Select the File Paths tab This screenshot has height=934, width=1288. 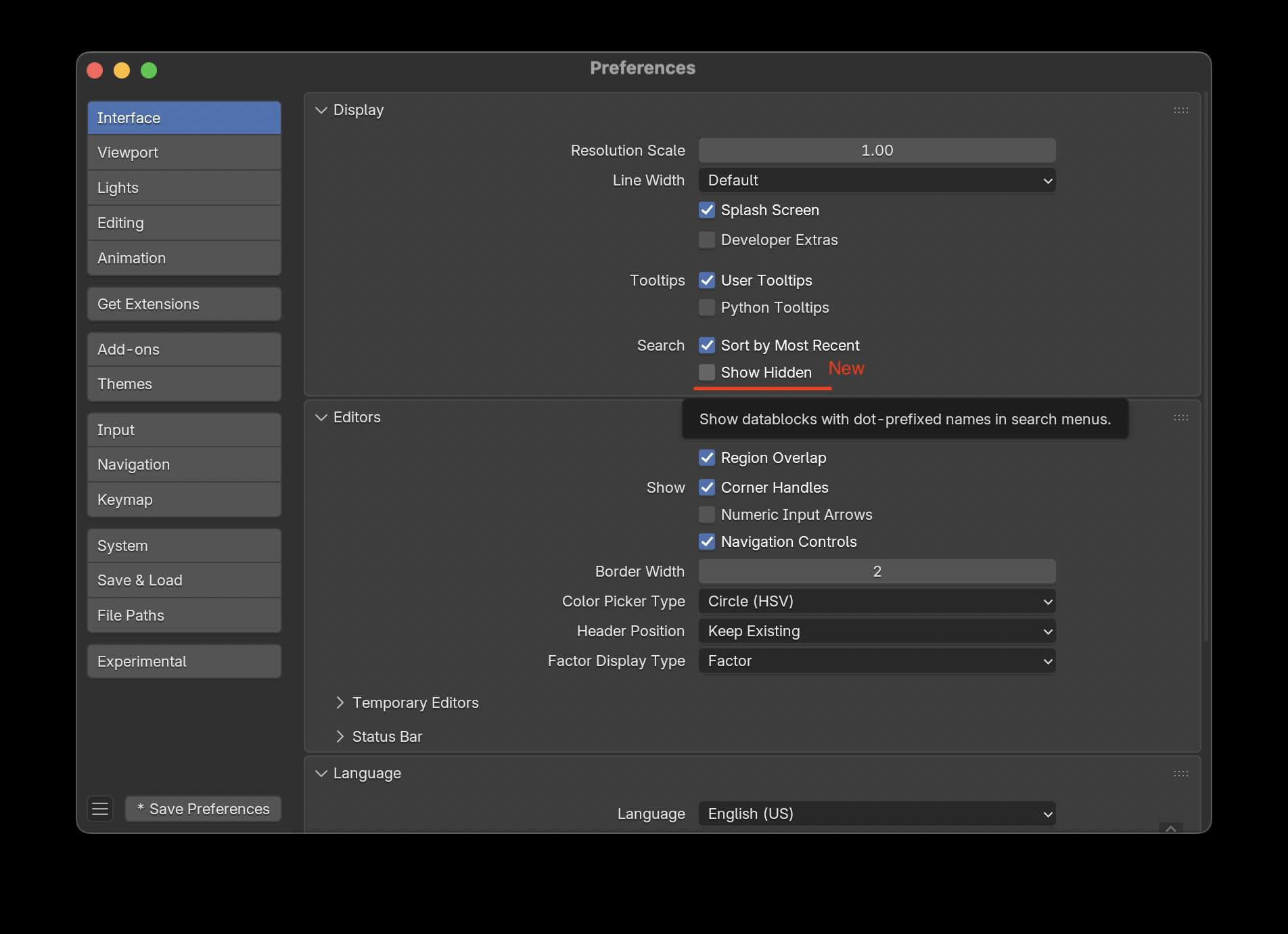(184, 615)
